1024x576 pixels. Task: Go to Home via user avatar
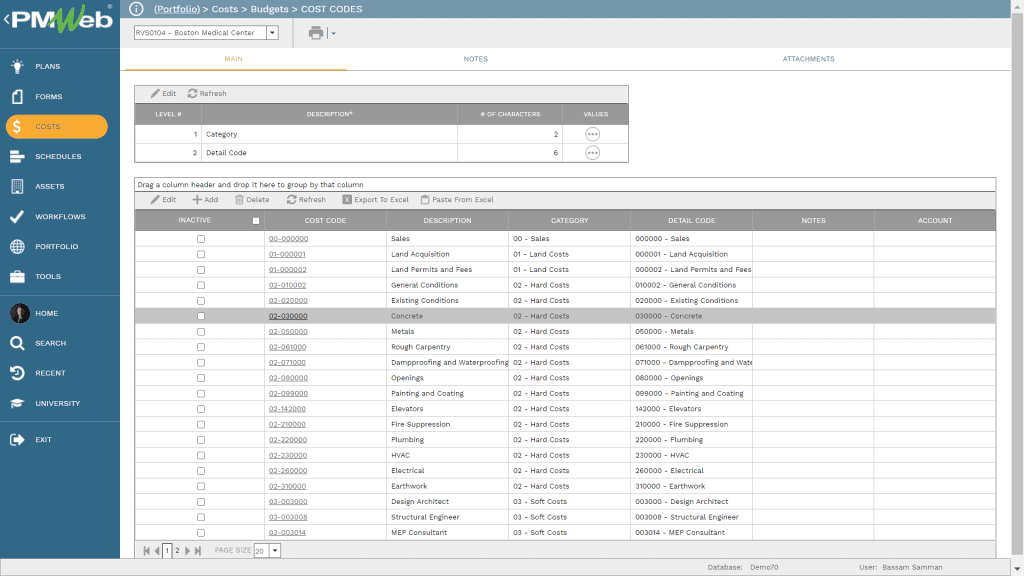click(x=20, y=313)
